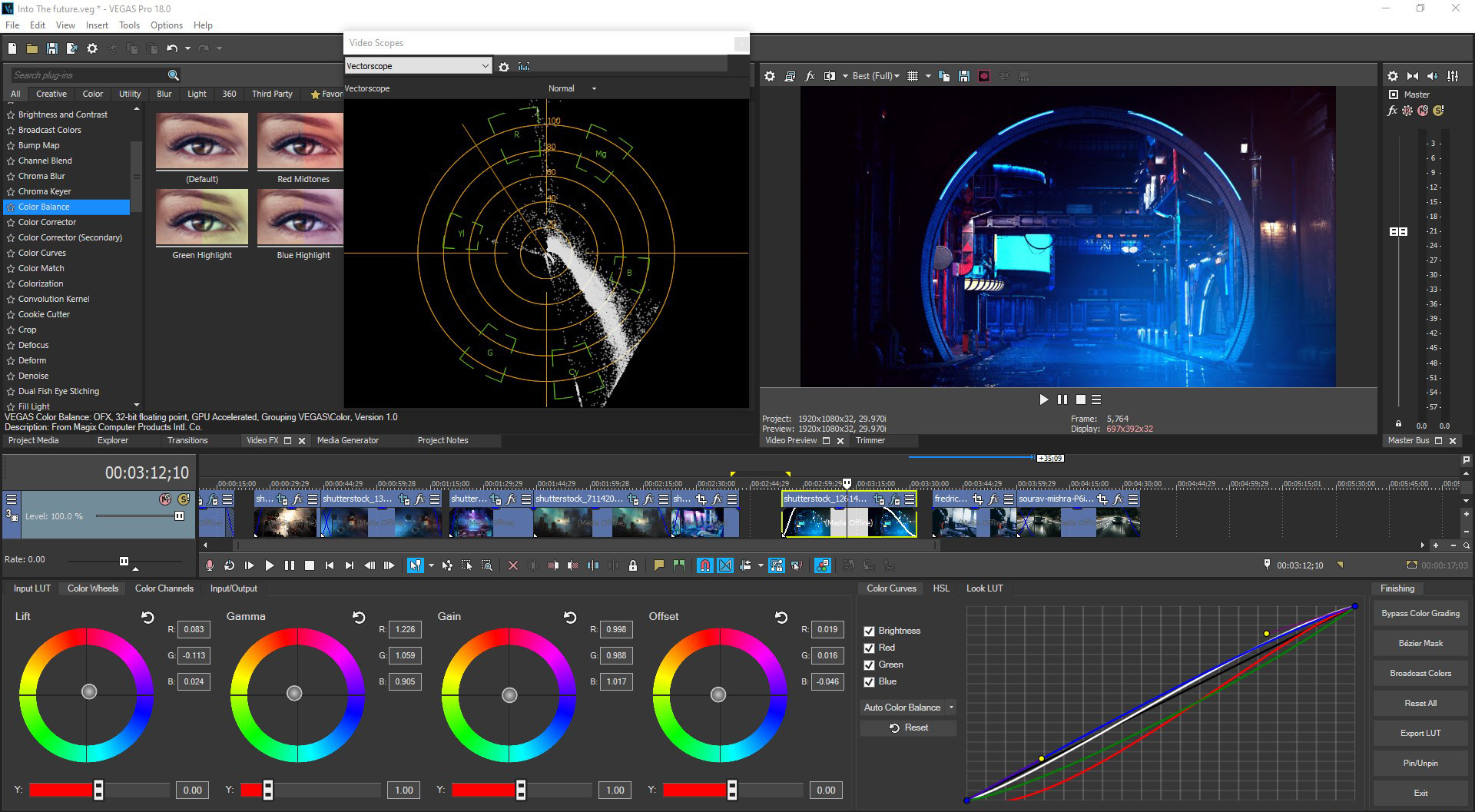Open the Vectorscope scope type dropdown

click(486, 65)
